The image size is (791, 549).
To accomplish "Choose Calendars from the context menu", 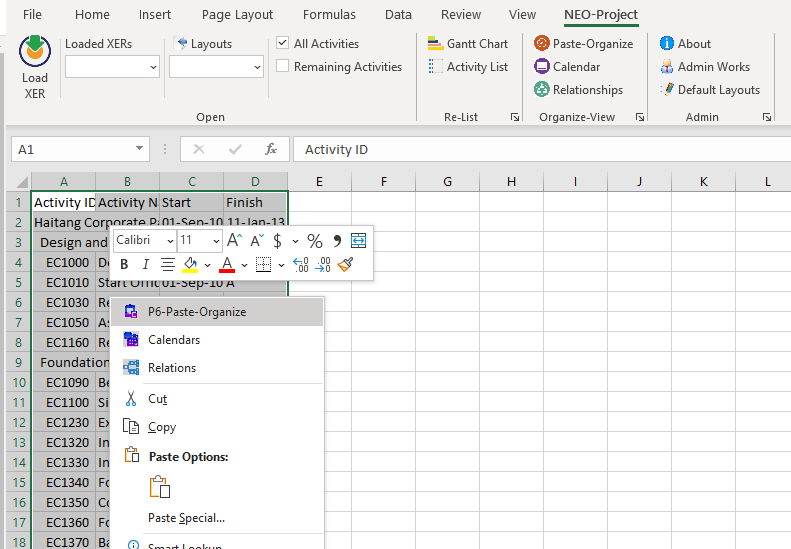I will point(217,340).
